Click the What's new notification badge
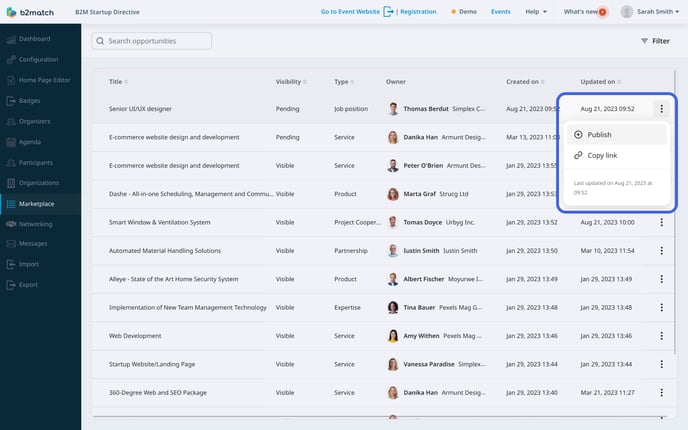Screen dimensions: 688x430 coord(602,12)
